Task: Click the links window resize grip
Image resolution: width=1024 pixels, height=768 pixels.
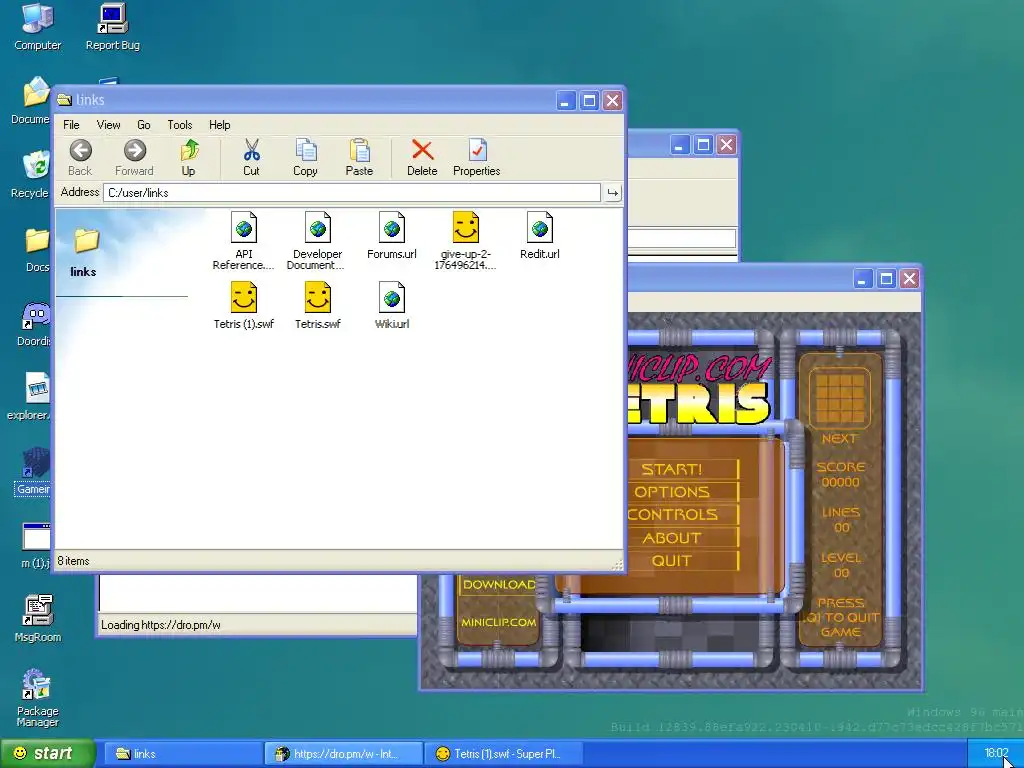Action: point(616,565)
